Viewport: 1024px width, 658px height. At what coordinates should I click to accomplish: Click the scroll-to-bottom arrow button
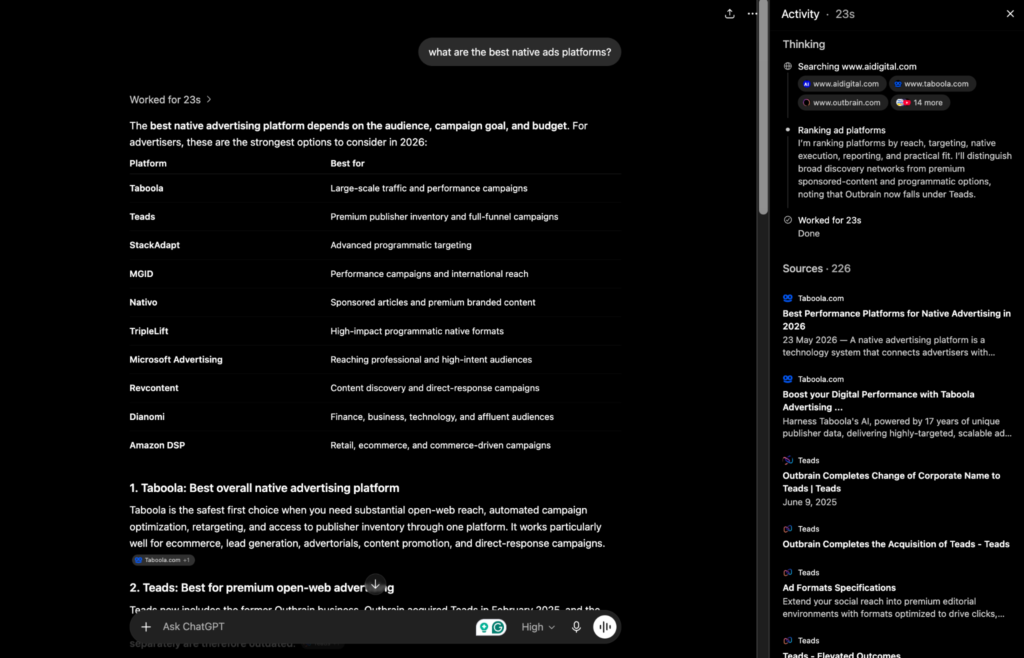pyautogui.click(x=376, y=584)
